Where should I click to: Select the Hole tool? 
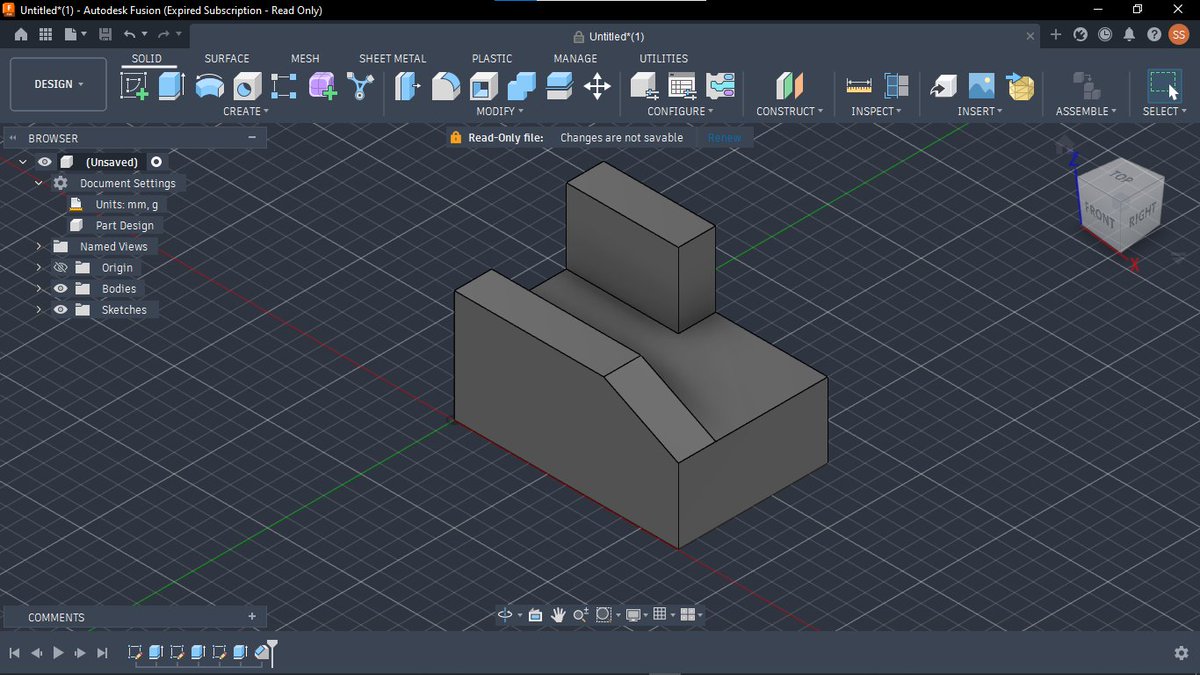[x=247, y=86]
